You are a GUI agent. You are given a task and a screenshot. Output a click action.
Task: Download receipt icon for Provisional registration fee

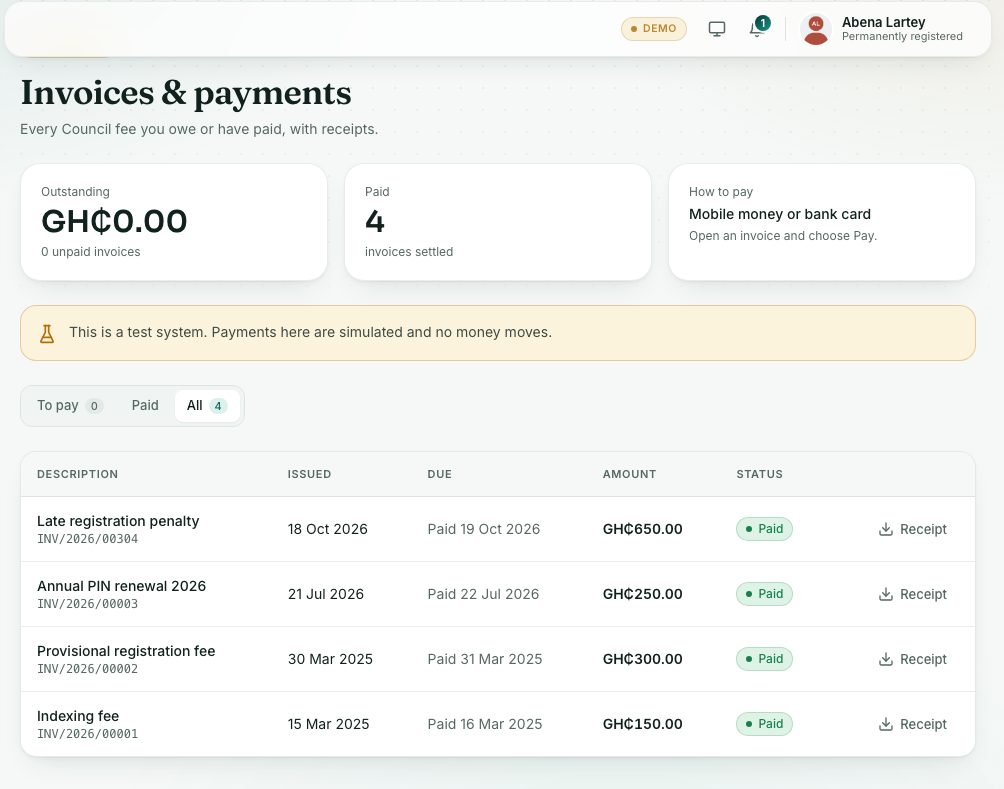(886, 659)
